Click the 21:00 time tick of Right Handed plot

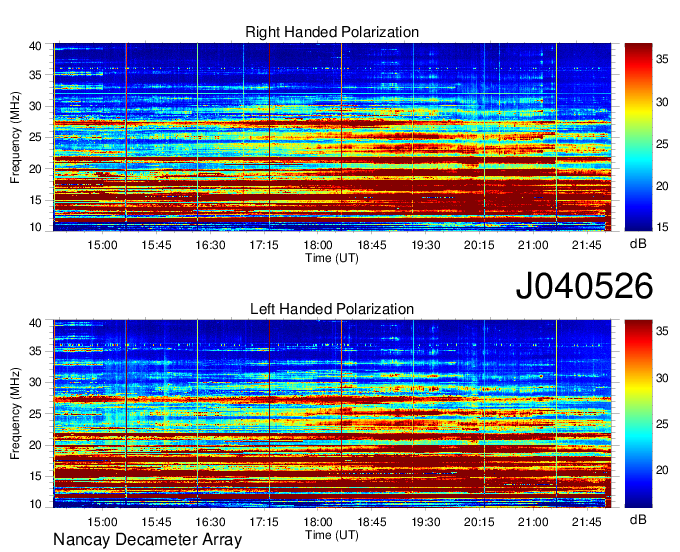(533, 245)
